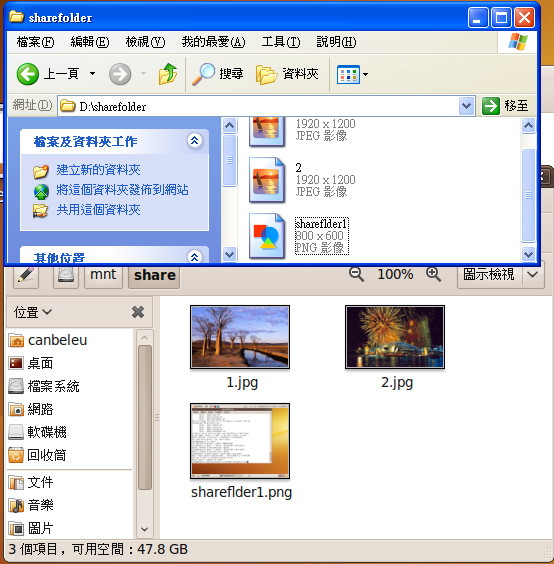Viewport: 554px width, 564px height.
Task: Open the 我的最愛(A) Favorites menu
Action: coord(213,42)
